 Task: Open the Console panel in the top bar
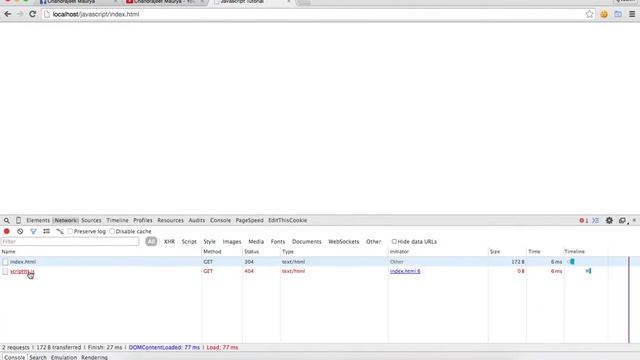pos(220,220)
